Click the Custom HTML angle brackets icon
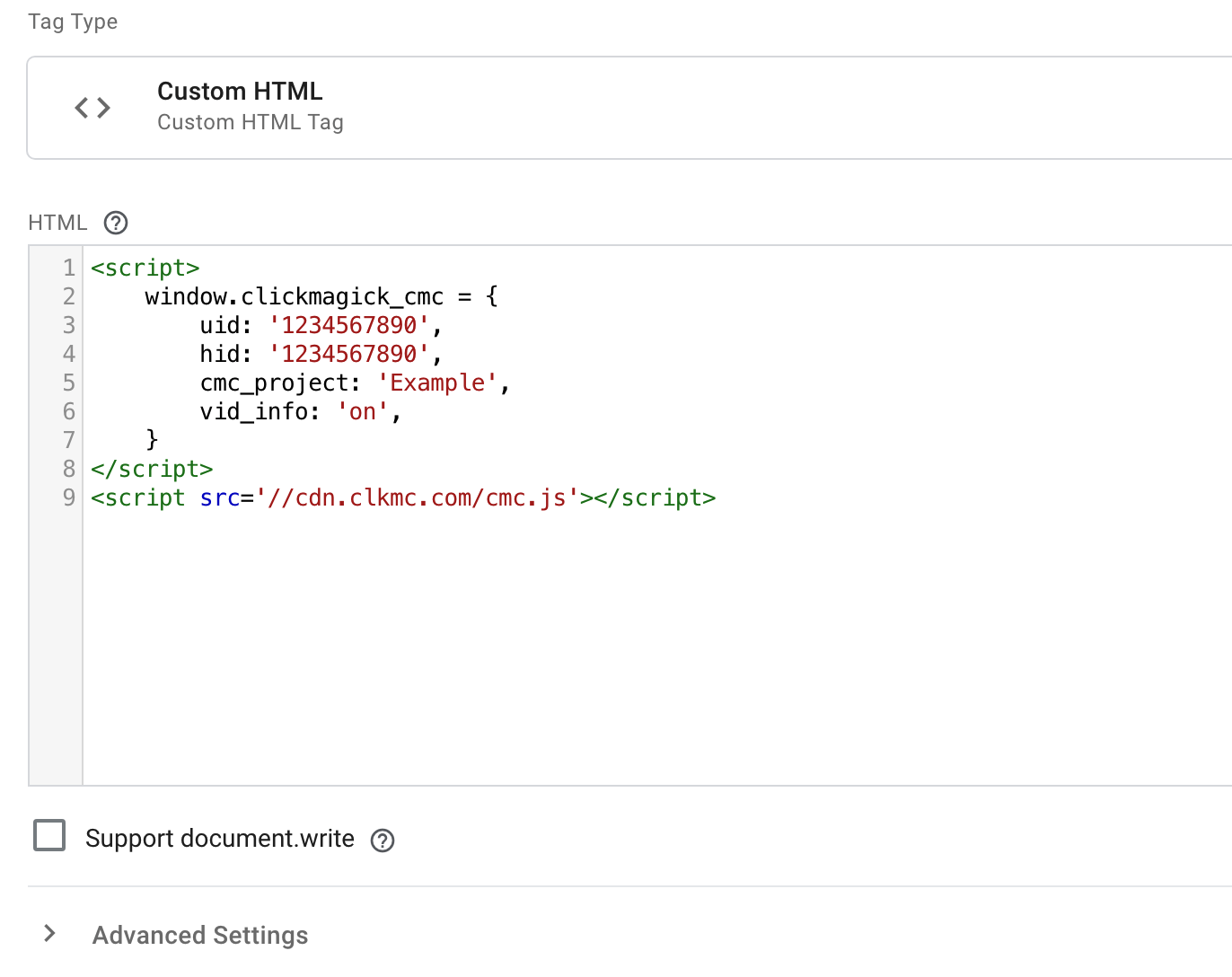1232x977 pixels. click(92, 108)
